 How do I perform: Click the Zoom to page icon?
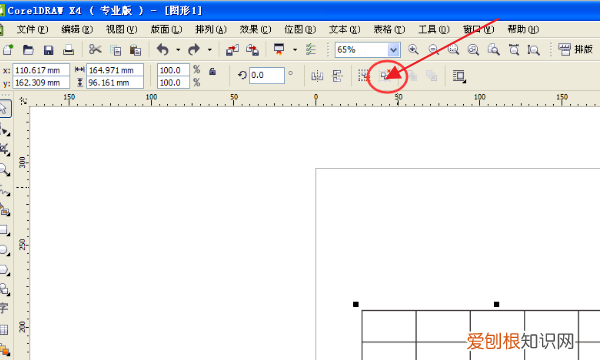tap(493, 49)
